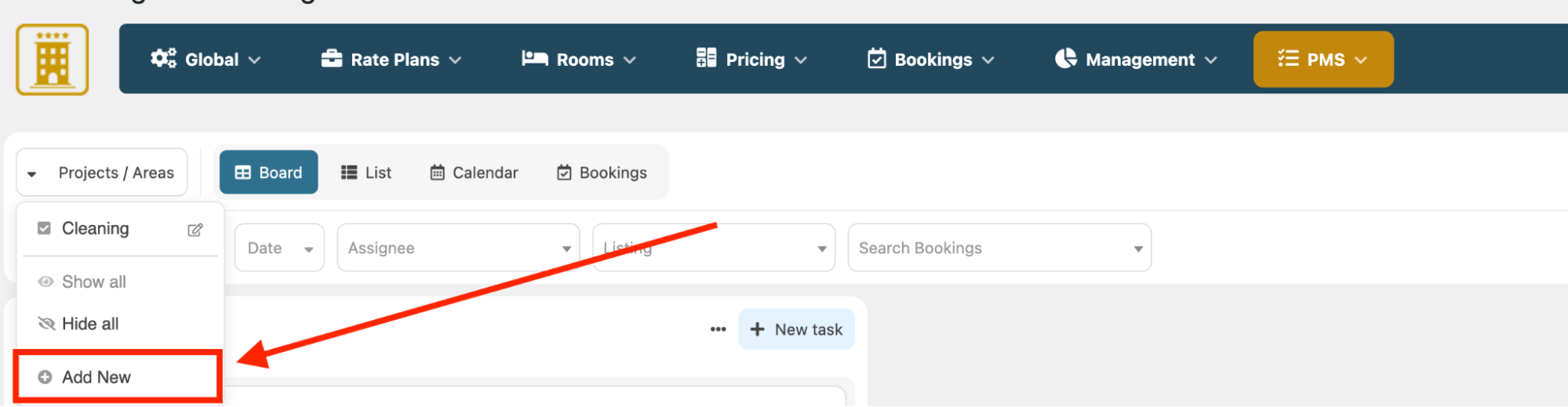Uncheck the Cleaning project checkbox
The image size is (1568, 407).
pyautogui.click(x=45, y=228)
